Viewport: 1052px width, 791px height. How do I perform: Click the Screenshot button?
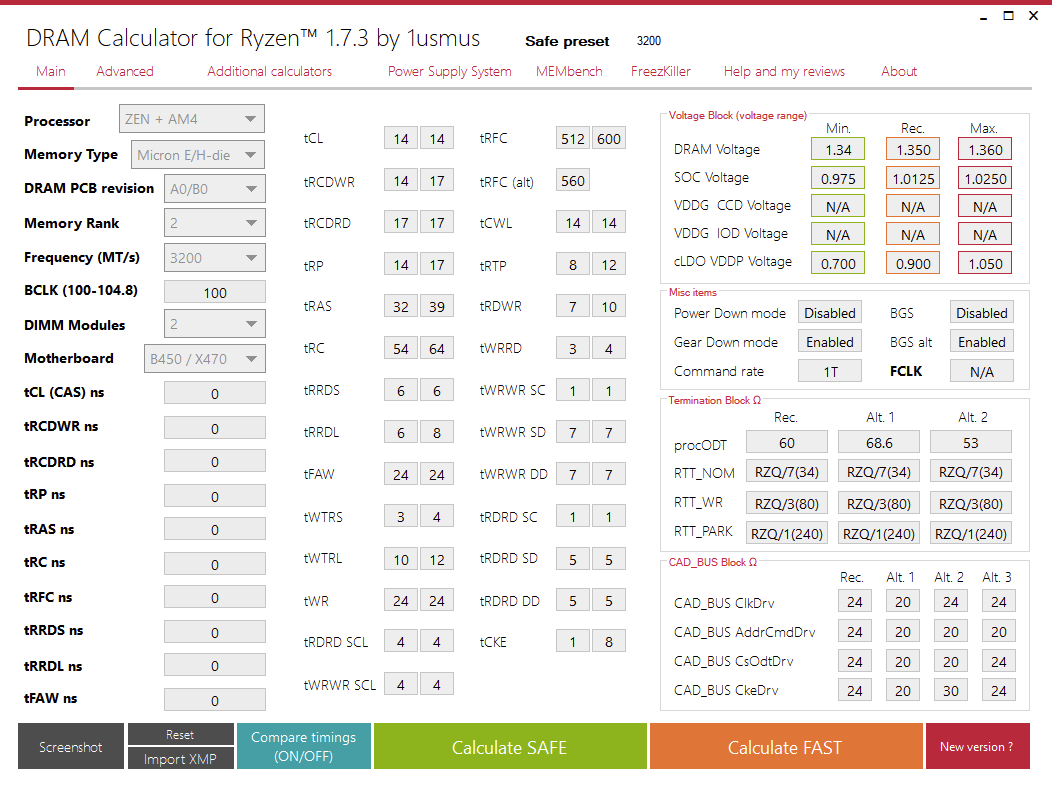70,746
